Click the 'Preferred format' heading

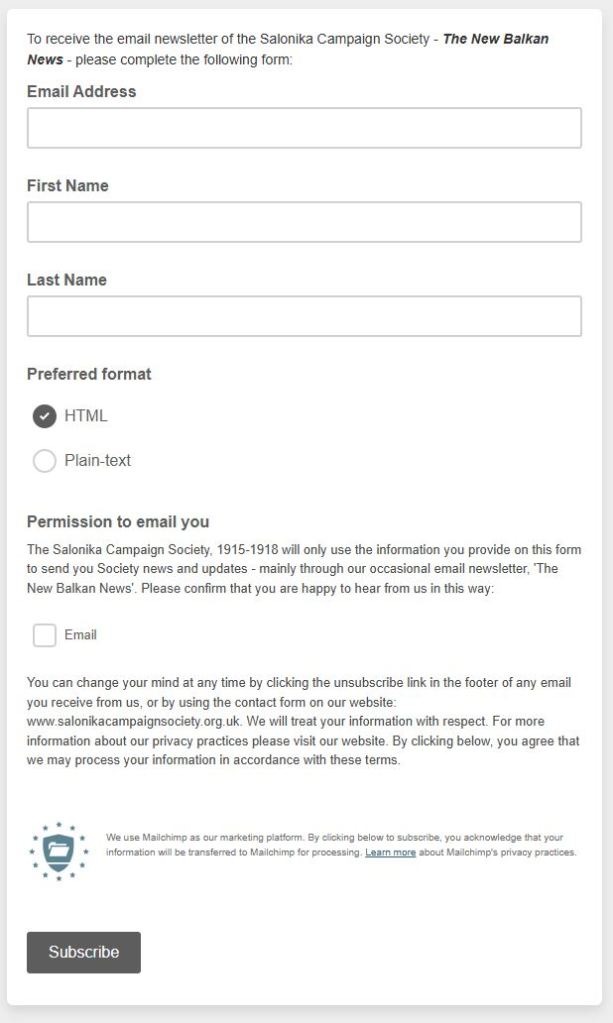89,374
